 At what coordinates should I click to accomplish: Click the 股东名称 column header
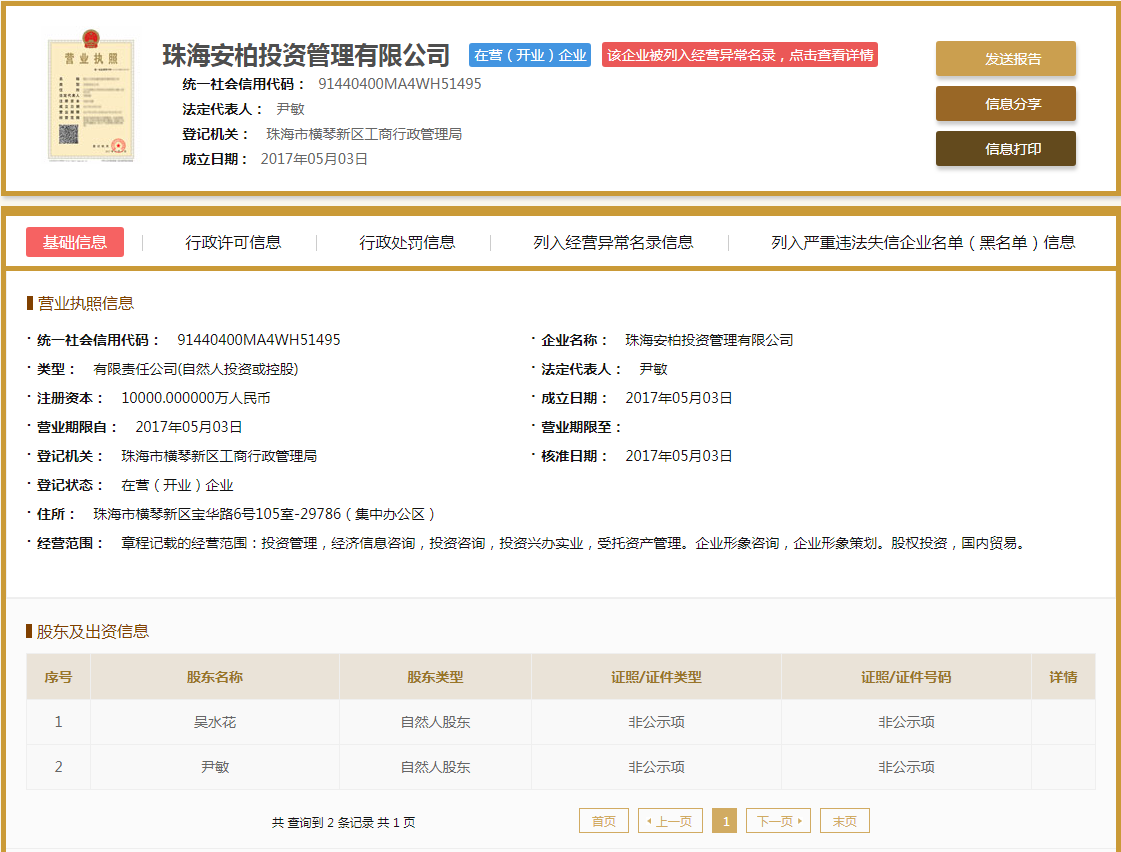coord(214,677)
